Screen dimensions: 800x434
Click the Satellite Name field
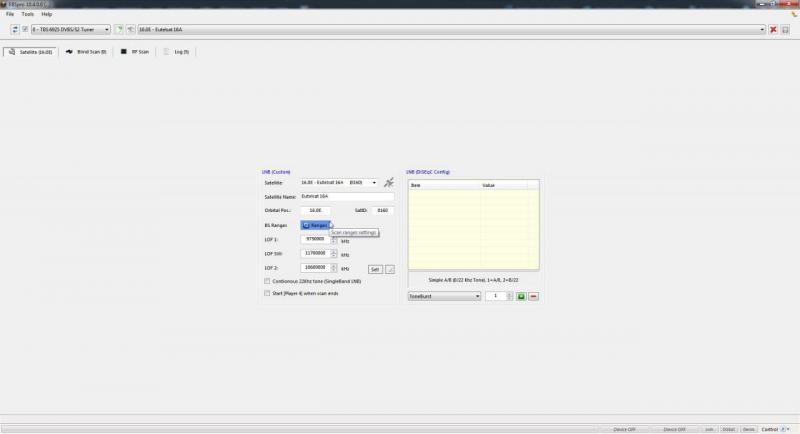click(347, 196)
